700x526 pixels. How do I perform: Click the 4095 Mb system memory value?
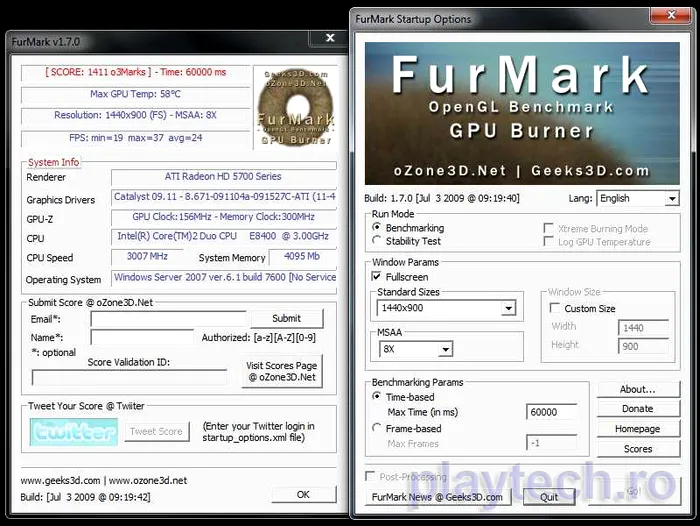302,256
